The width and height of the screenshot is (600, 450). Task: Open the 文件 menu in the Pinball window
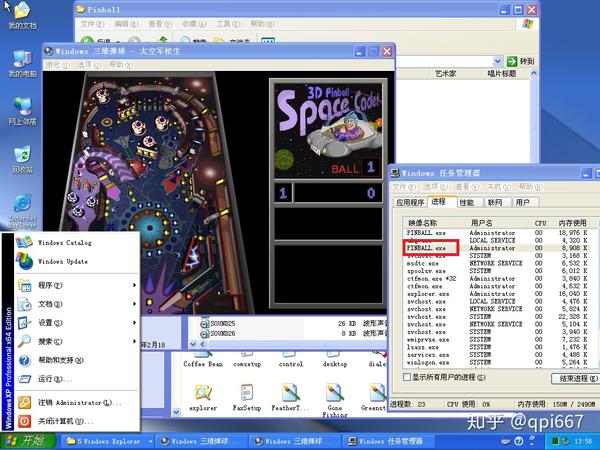point(92,24)
